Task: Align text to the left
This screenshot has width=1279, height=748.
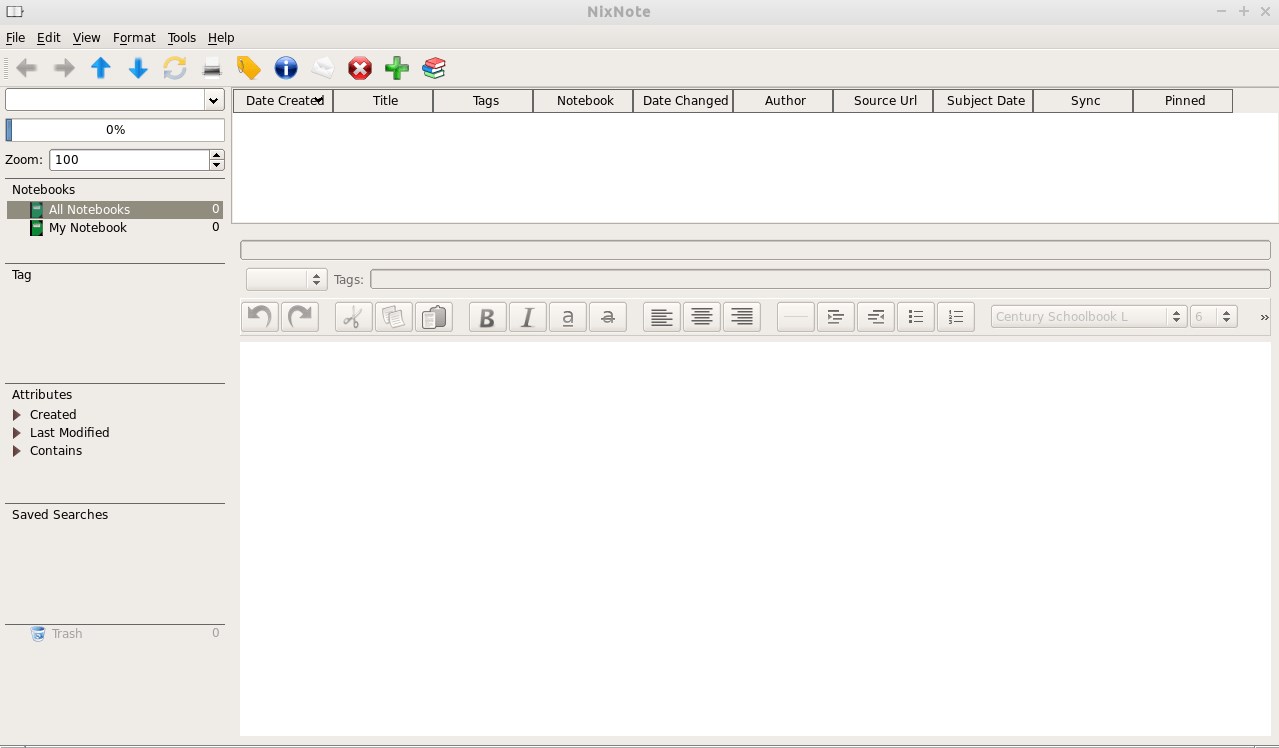Action: coord(661,317)
